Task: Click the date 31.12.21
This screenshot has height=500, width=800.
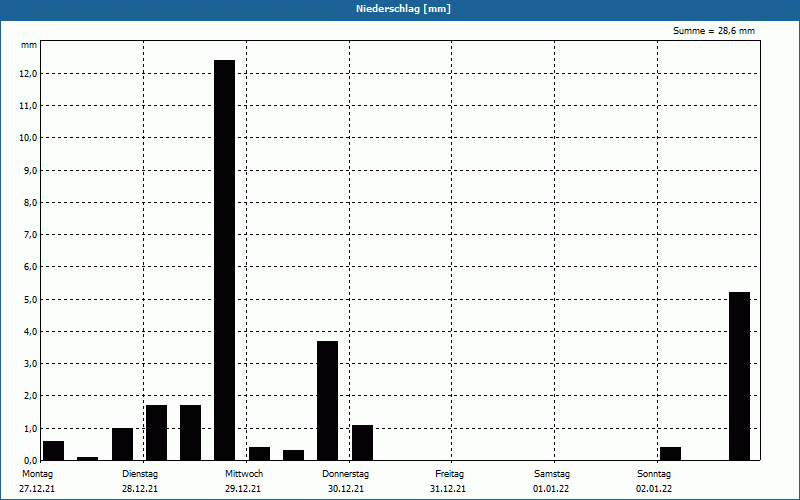Action: pyautogui.click(x=448, y=489)
